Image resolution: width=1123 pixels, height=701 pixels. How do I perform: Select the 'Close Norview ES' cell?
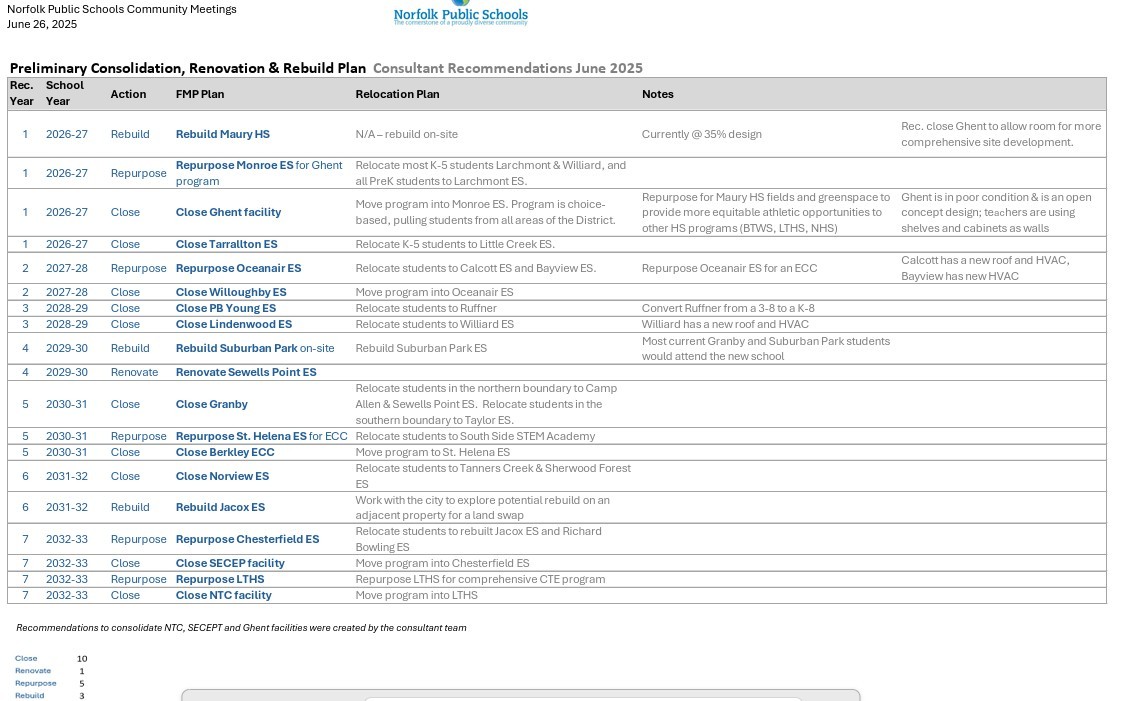pyautogui.click(x=222, y=476)
